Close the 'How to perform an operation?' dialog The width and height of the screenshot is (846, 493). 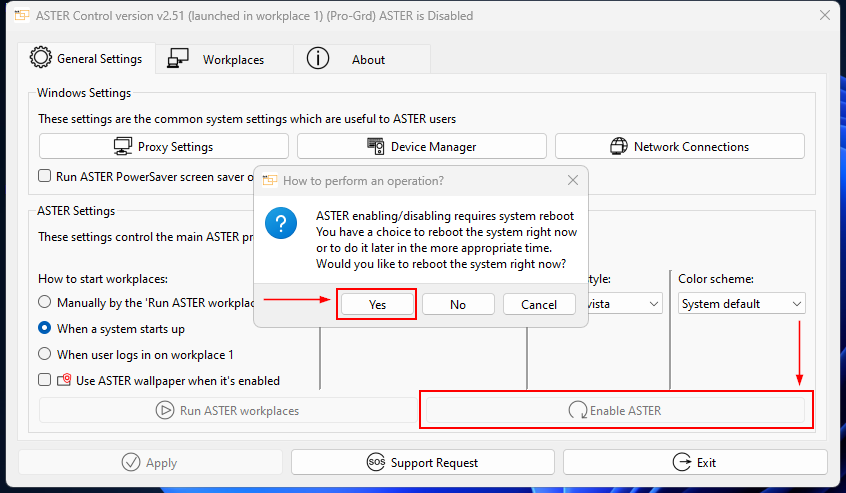pyautogui.click(x=573, y=181)
